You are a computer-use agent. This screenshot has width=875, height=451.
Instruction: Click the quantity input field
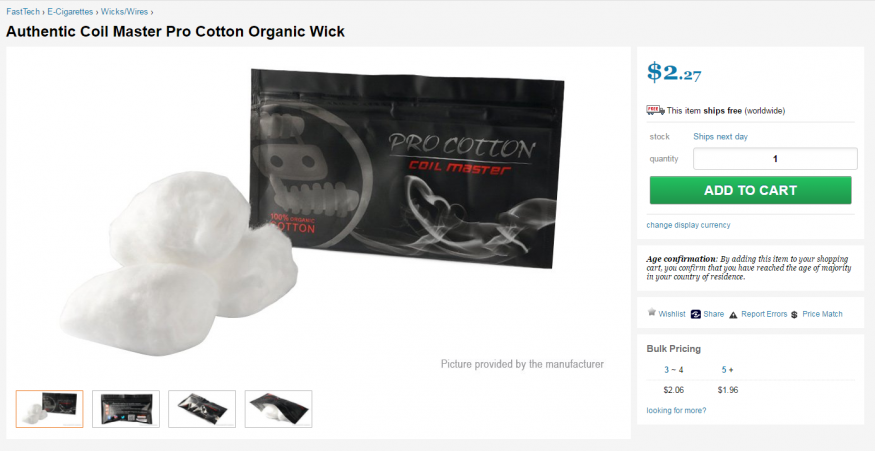775,159
